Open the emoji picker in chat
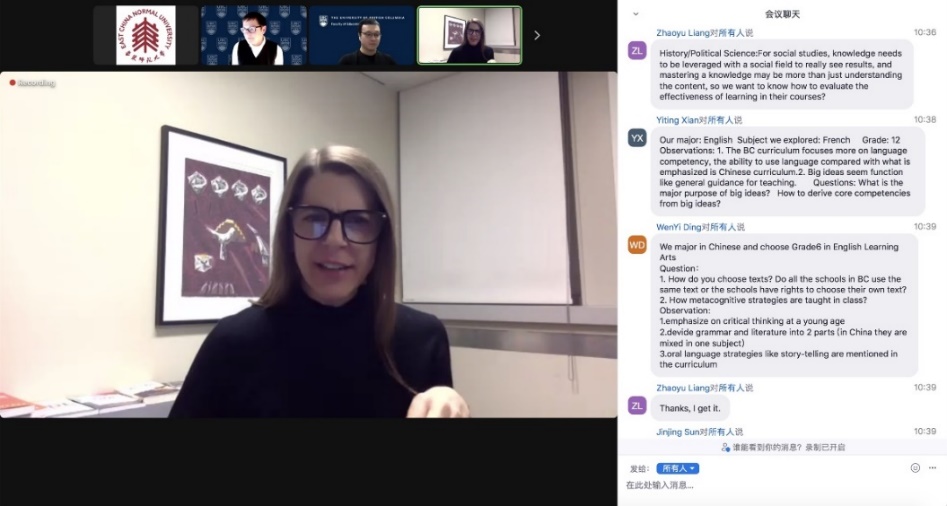947x506 pixels. coord(915,468)
